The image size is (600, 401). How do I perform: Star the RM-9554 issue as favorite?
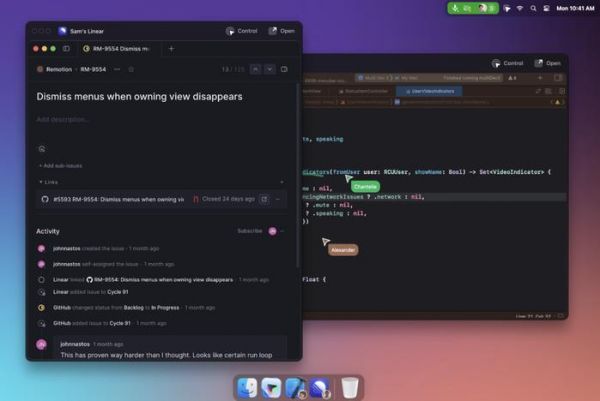click(131, 69)
